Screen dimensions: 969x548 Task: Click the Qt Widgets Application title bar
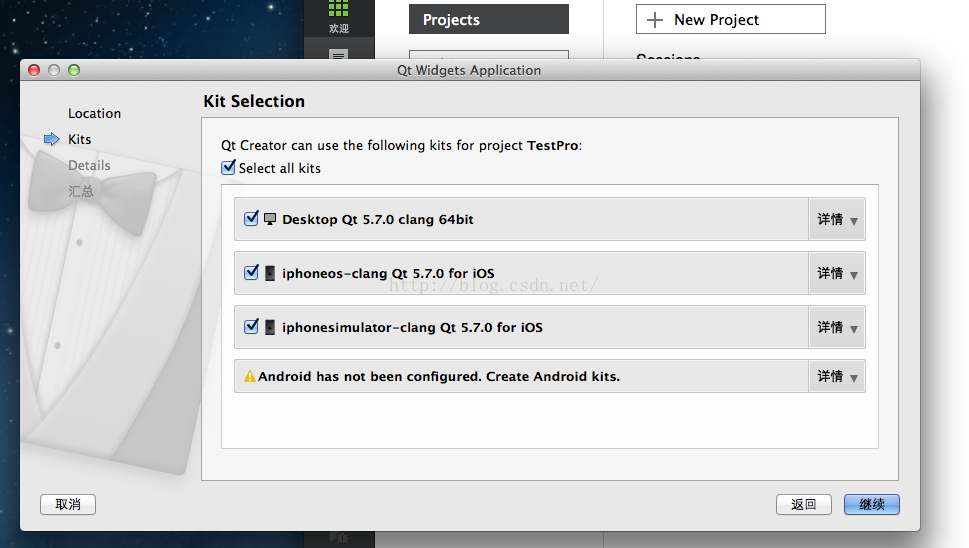[x=469, y=70]
